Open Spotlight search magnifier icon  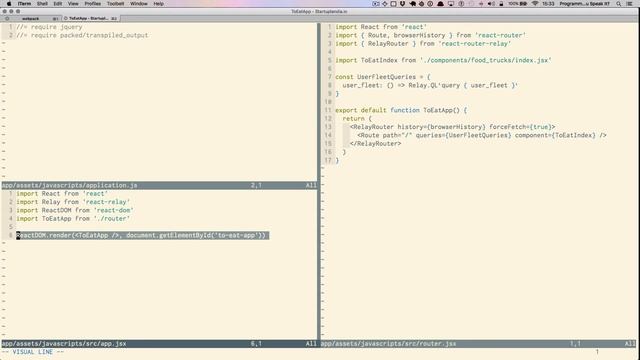(619, 4)
